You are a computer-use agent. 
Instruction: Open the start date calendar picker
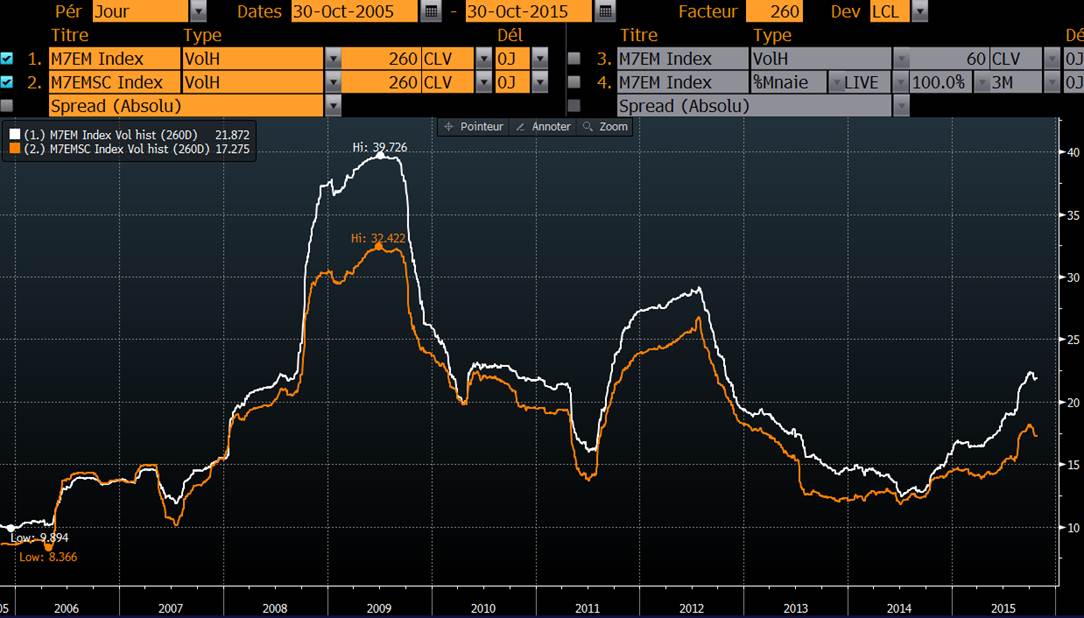[431, 11]
